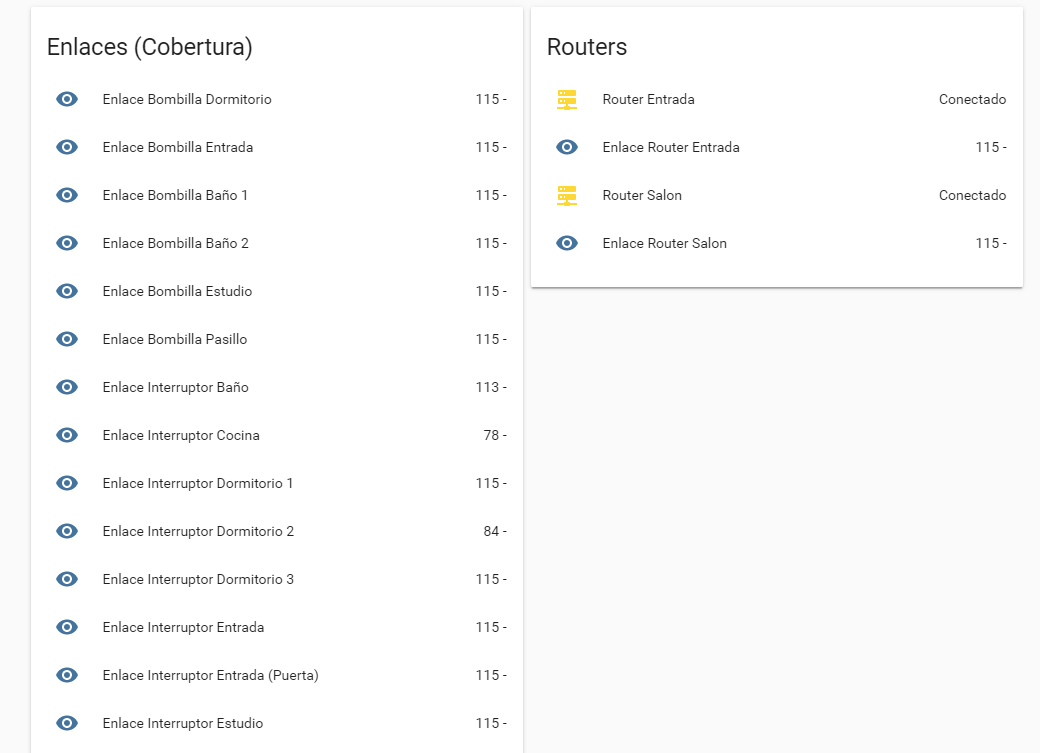Click the Enlace Bombilla Pasillo label
The height and width of the screenshot is (753, 1040).
(175, 339)
